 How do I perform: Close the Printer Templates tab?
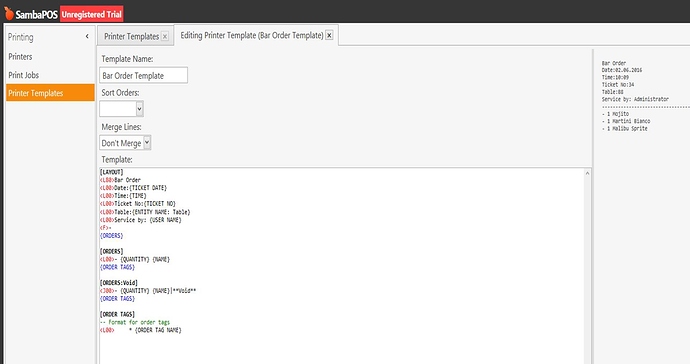[x=165, y=37]
